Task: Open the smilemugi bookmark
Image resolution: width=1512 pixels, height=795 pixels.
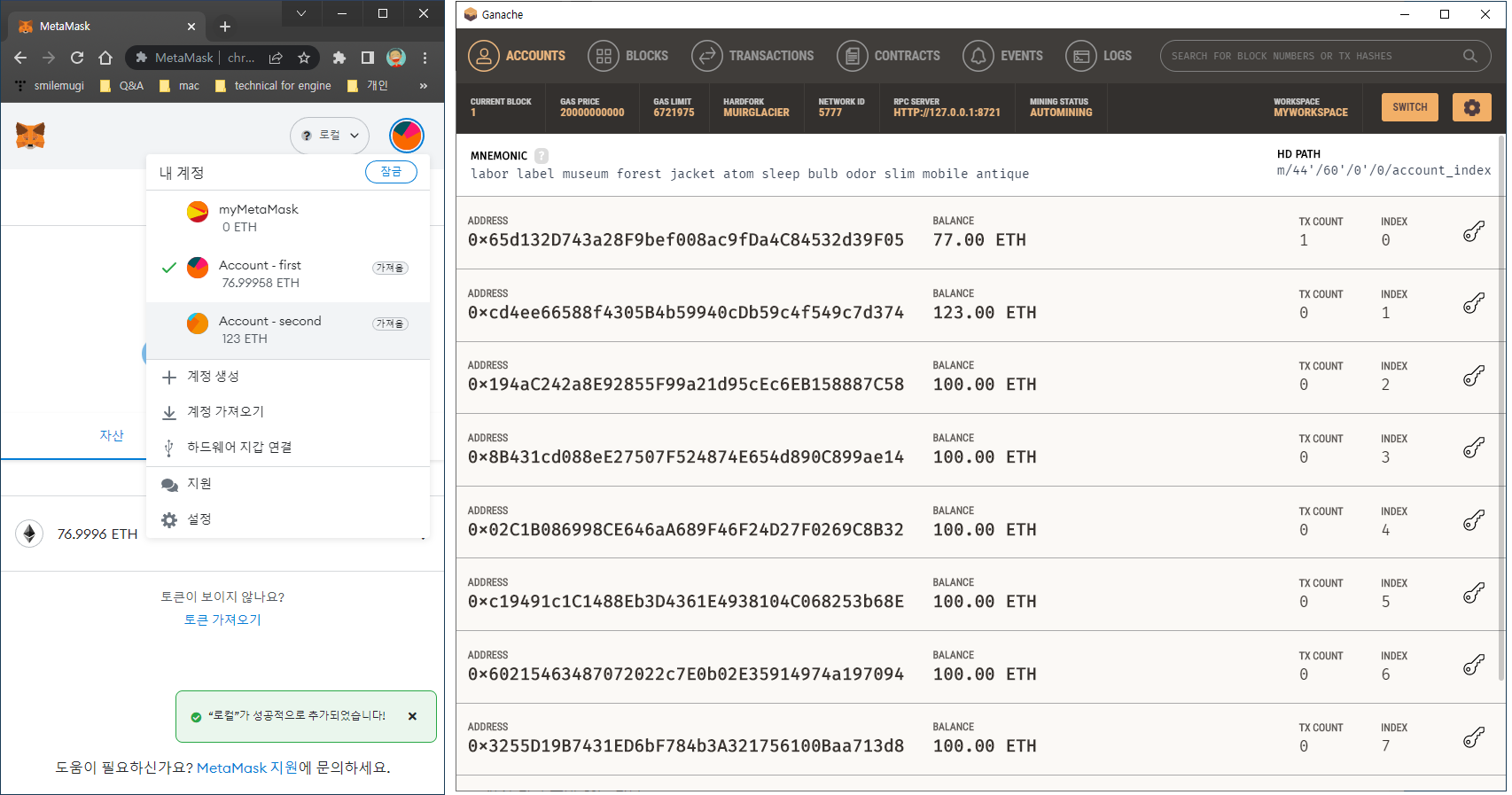Action: tap(50, 86)
